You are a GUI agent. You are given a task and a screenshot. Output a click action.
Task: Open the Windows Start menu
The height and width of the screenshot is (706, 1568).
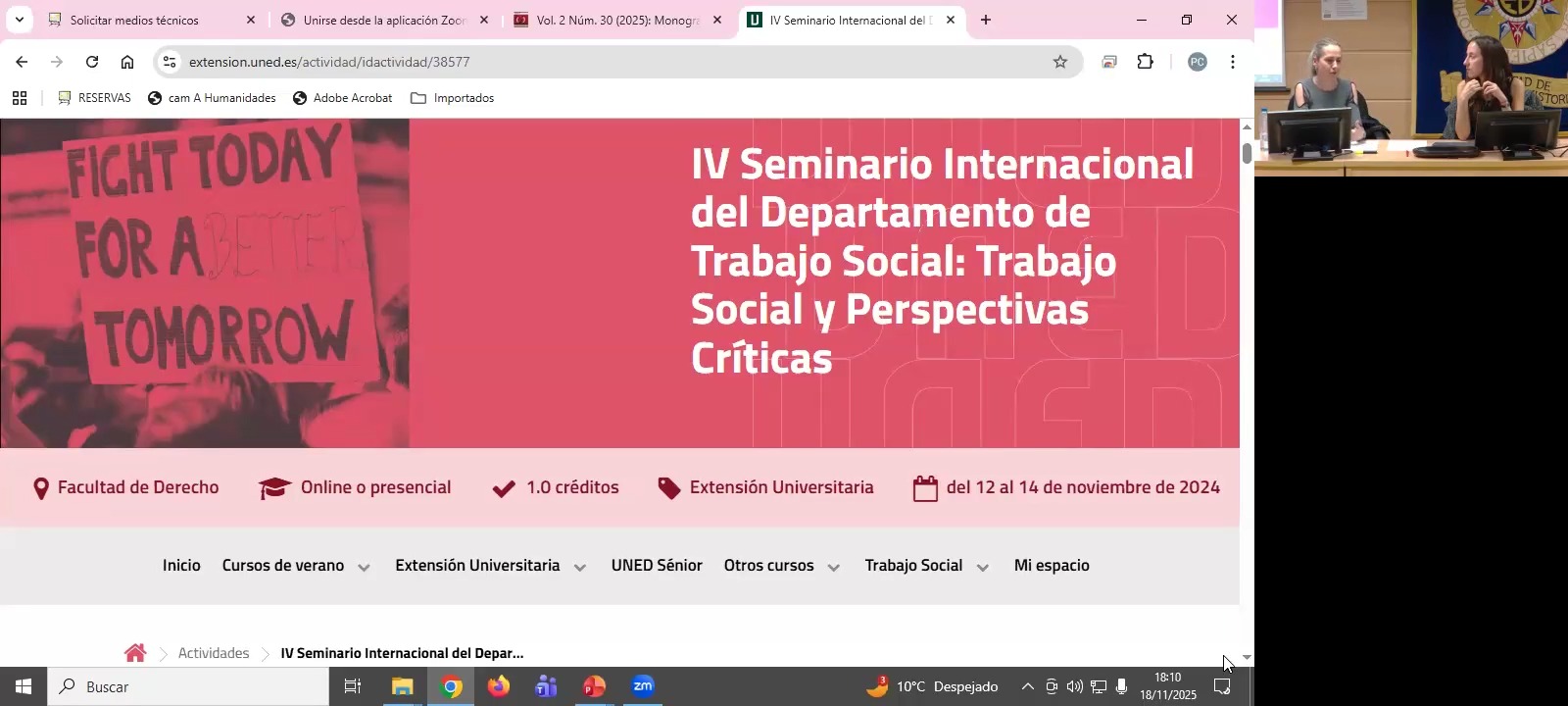pos(24,686)
